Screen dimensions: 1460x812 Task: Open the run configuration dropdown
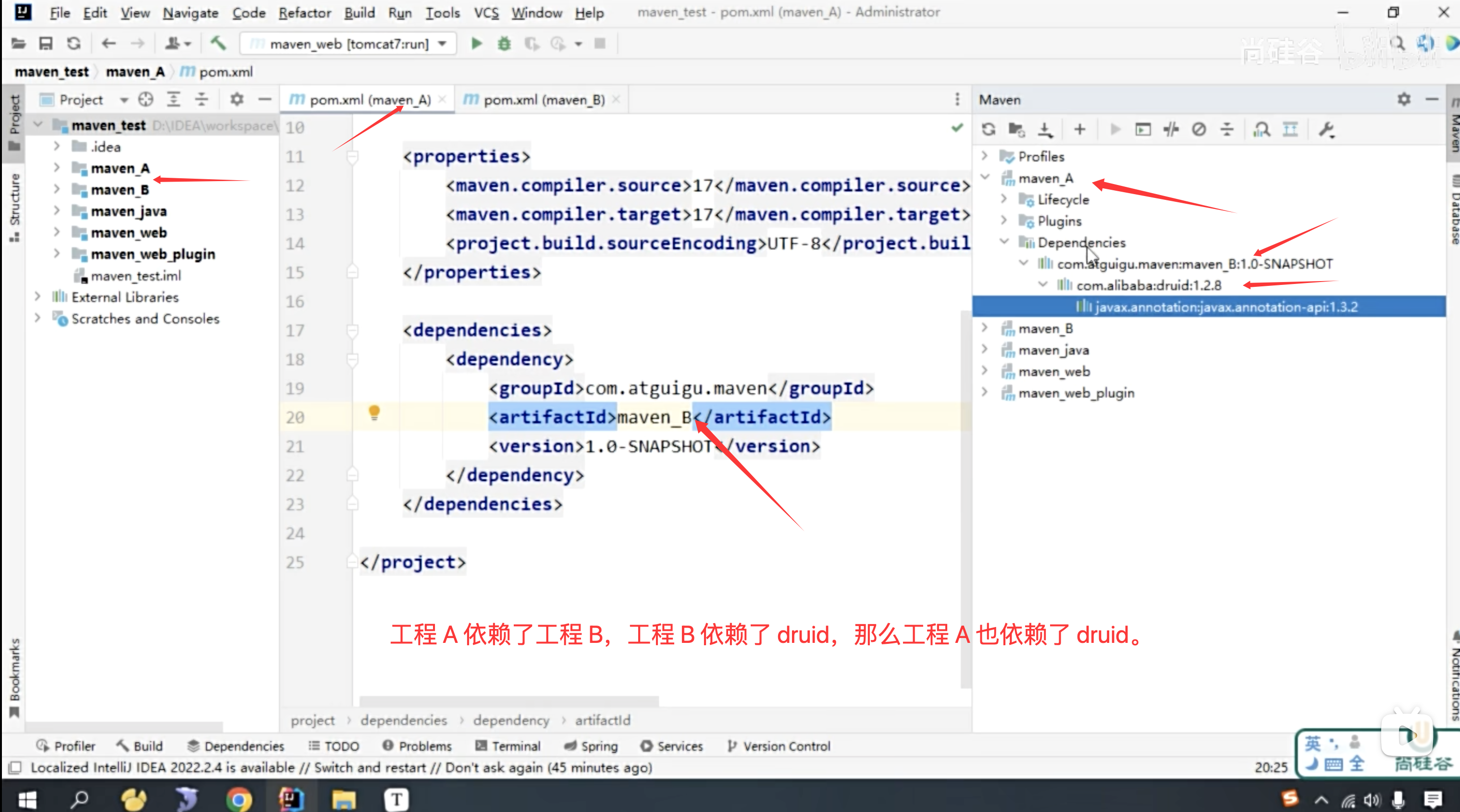(x=443, y=44)
